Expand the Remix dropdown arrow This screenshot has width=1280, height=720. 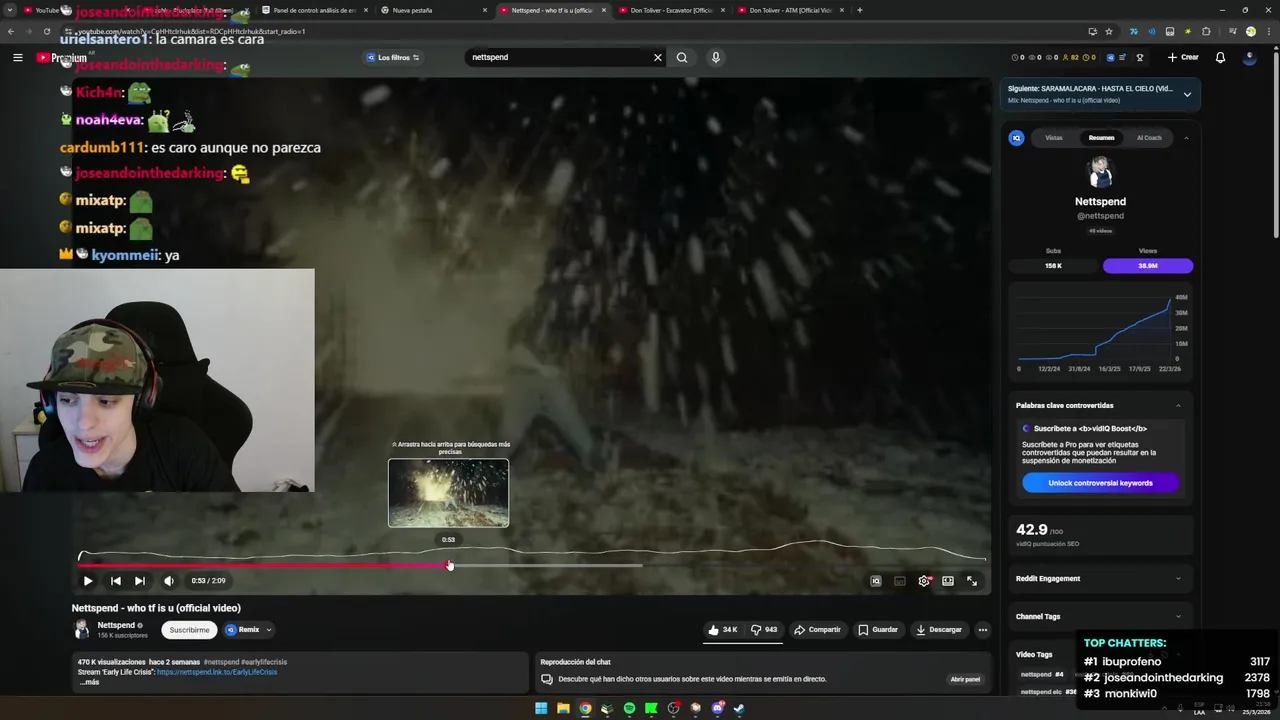pos(269,630)
